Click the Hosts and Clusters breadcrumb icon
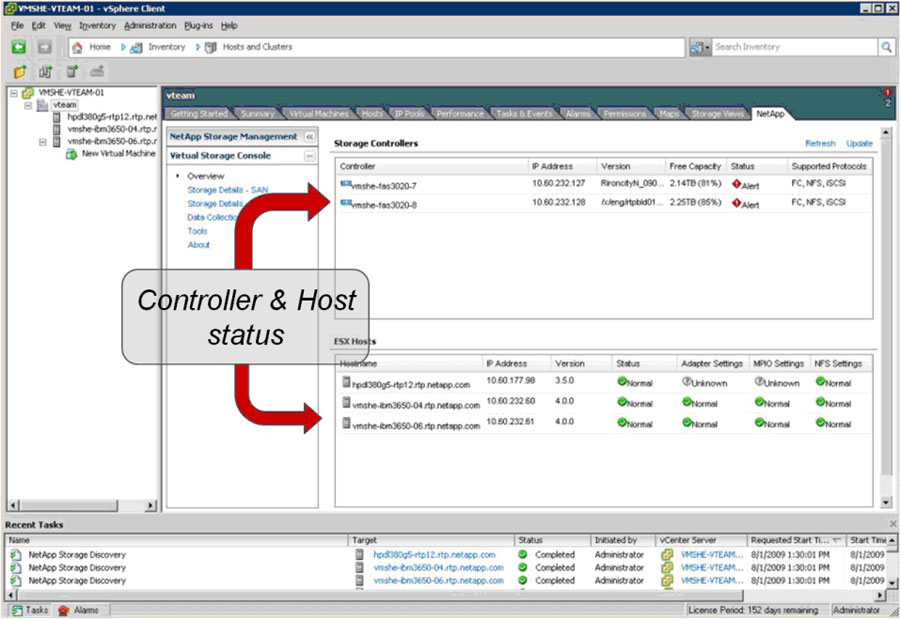900x619 pixels. [211, 47]
